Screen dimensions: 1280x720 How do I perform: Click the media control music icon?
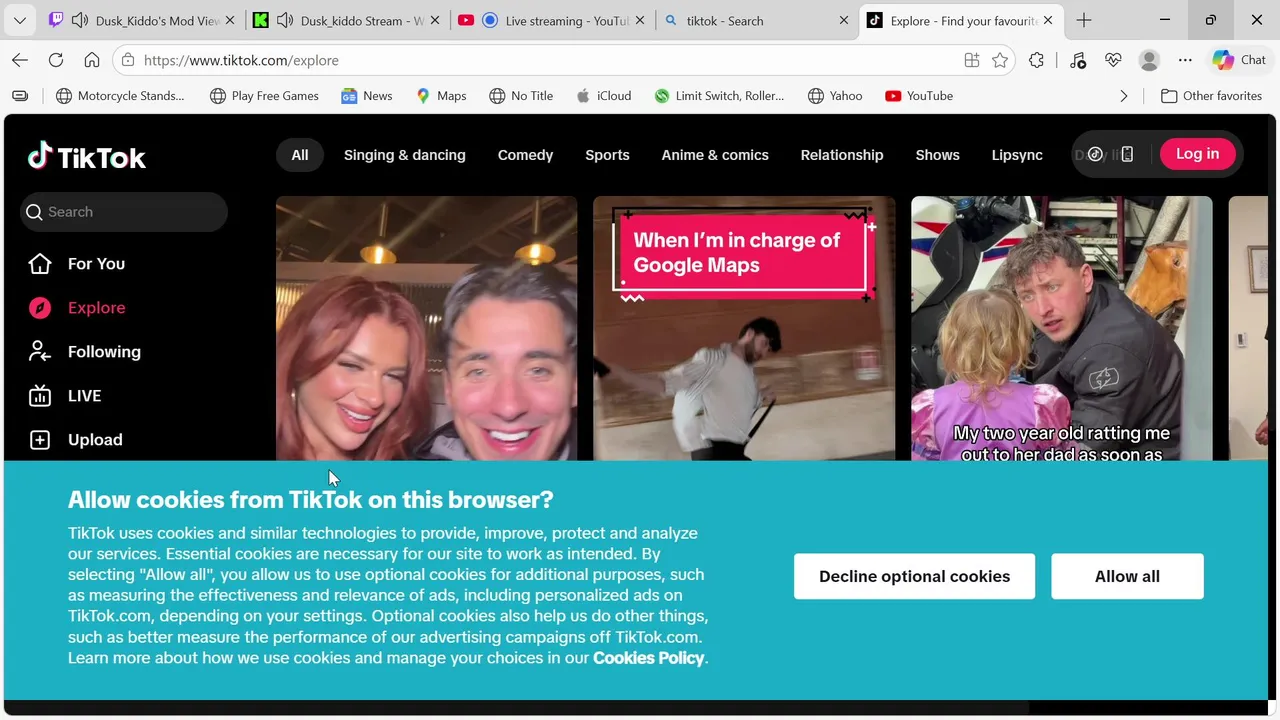point(1078,60)
